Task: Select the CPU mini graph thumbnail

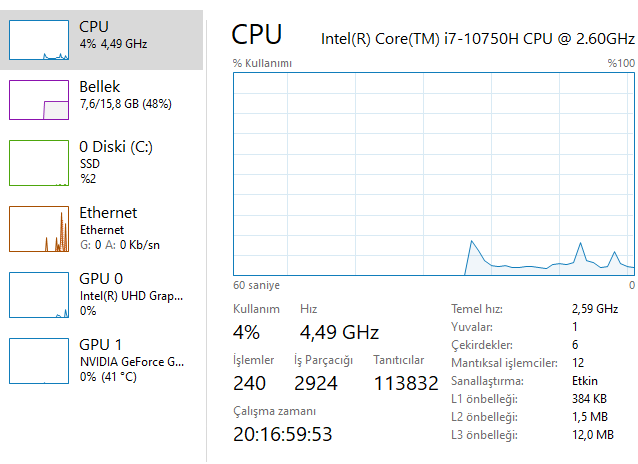Action: (39, 38)
